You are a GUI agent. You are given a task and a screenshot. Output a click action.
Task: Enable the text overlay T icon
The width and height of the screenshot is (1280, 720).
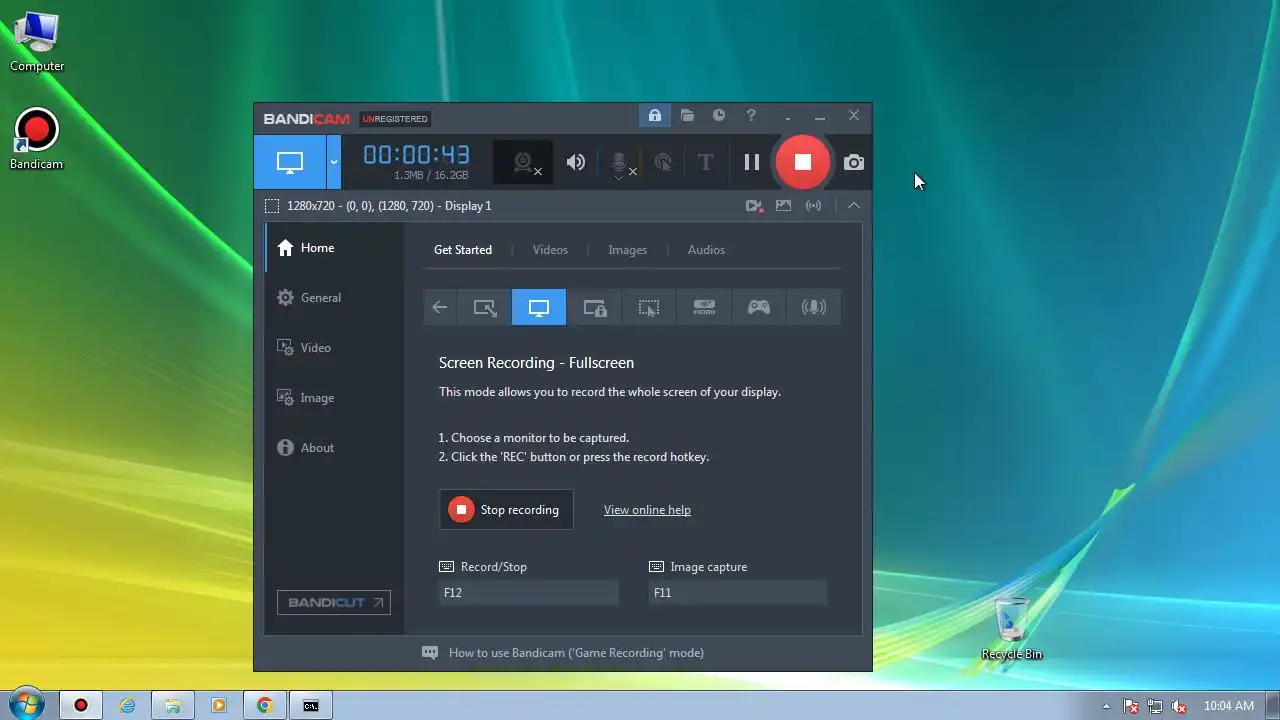[x=706, y=162]
